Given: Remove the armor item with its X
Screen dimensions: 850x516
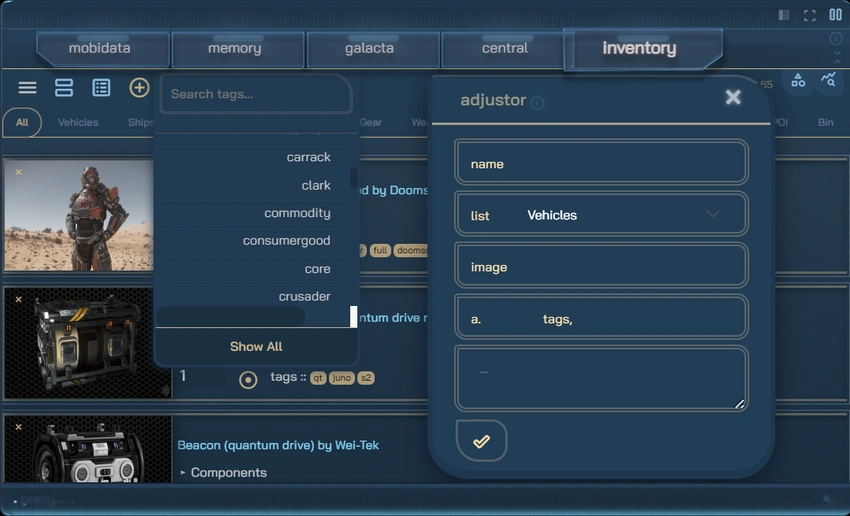Looking at the screenshot, I should coord(18,172).
